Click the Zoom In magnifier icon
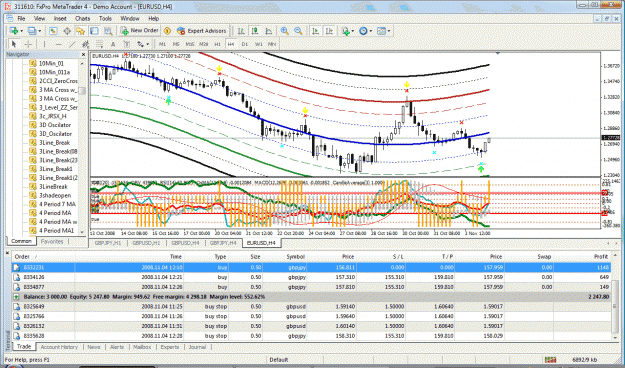 (x=284, y=31)
